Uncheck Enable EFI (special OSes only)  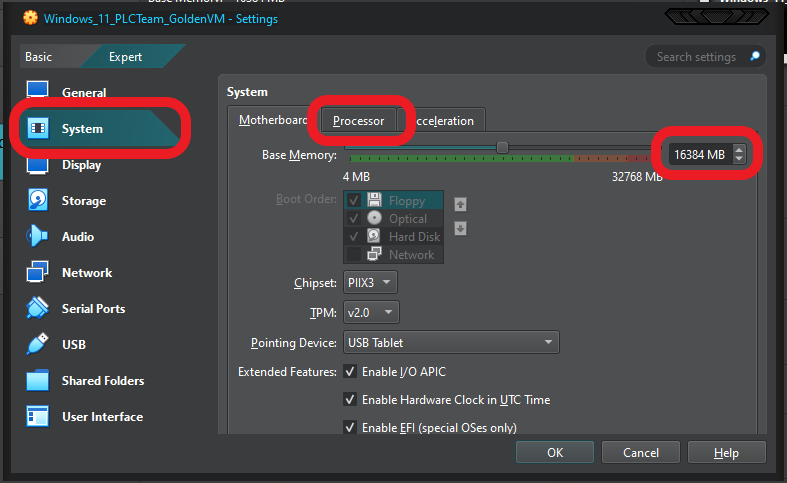click(350, 428)
